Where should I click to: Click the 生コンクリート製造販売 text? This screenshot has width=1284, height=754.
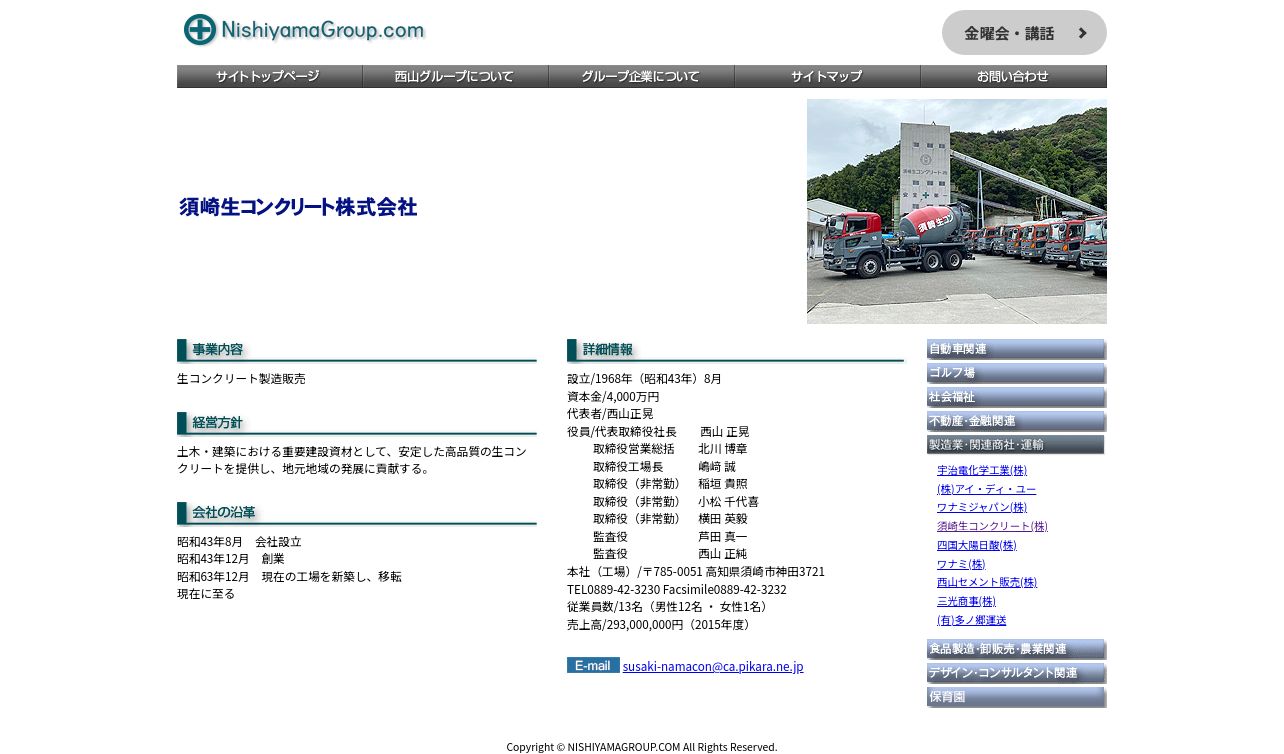pos(241,379)
